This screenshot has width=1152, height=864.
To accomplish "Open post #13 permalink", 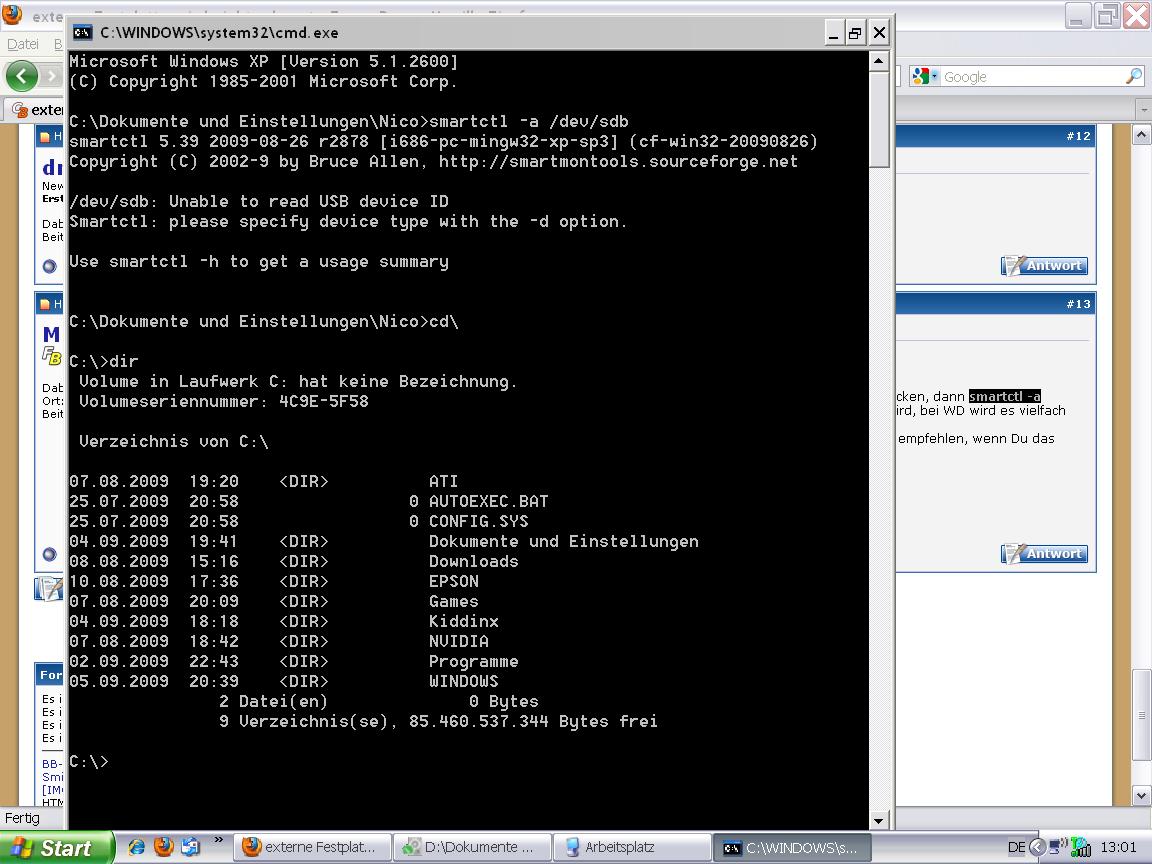I will (1079, 304).
